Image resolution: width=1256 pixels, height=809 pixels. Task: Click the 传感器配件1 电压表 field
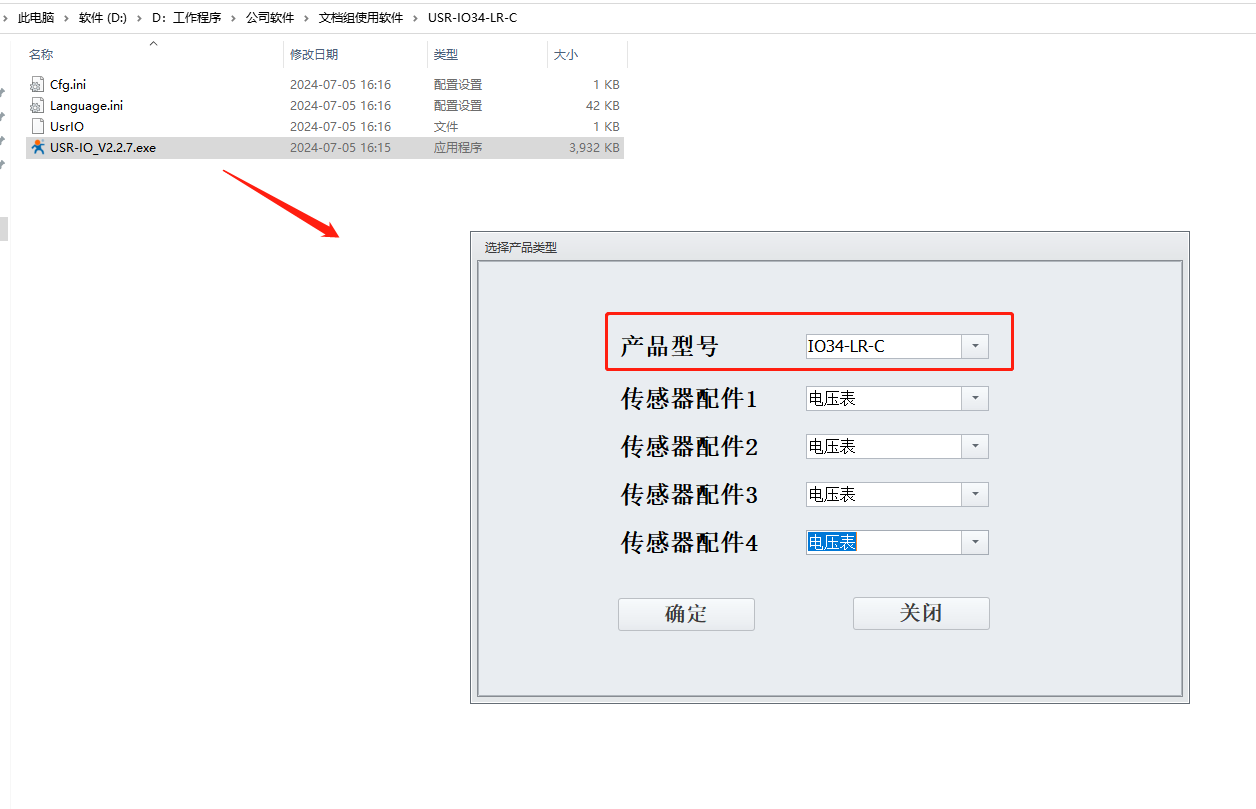(x=884, y=399)
